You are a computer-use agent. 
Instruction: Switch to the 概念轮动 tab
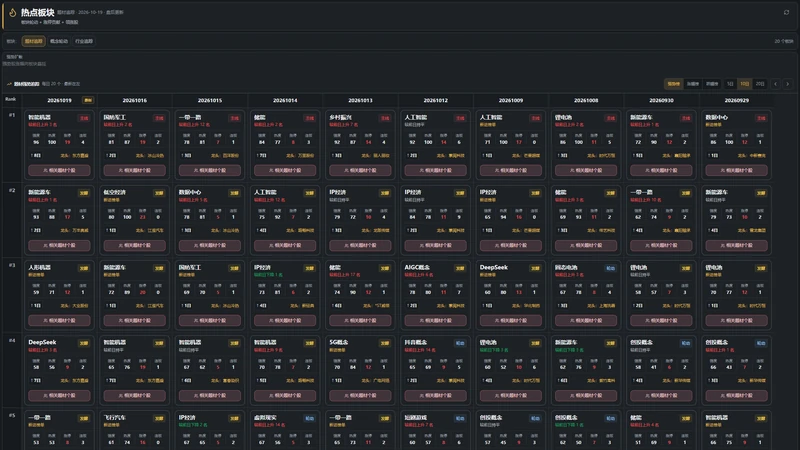(x=59, y=41)
